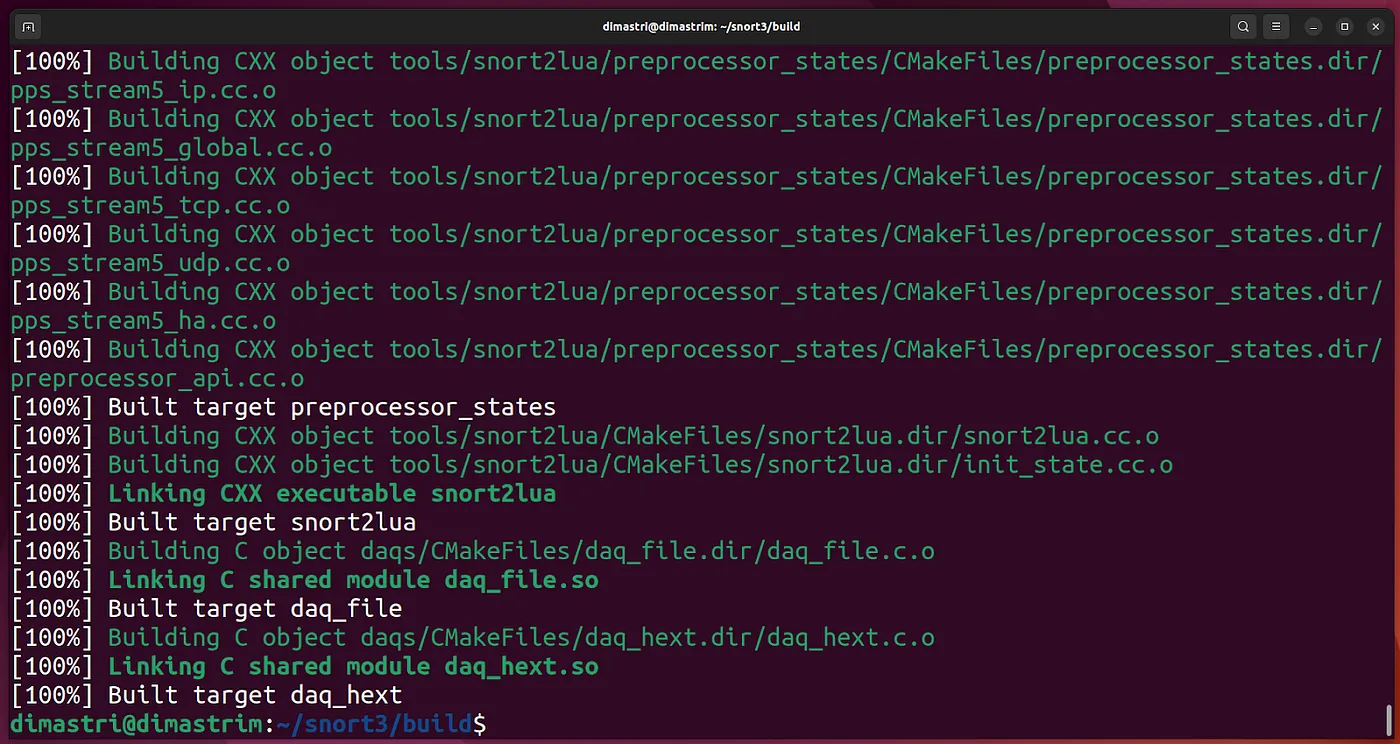Minimize the terminal window

[x=1315, y=26]
